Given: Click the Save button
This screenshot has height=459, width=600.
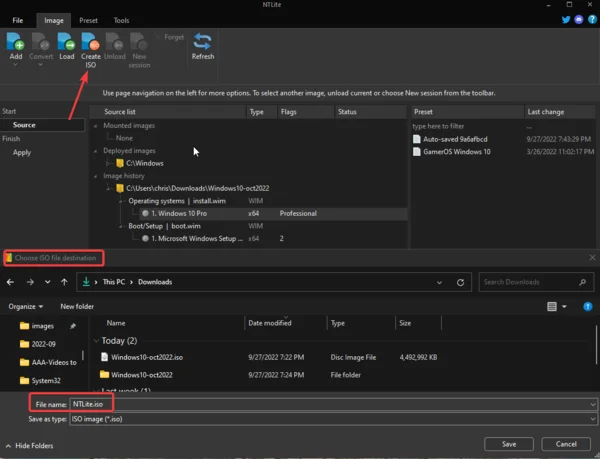Looking at the screenshot, I should 509,444.
